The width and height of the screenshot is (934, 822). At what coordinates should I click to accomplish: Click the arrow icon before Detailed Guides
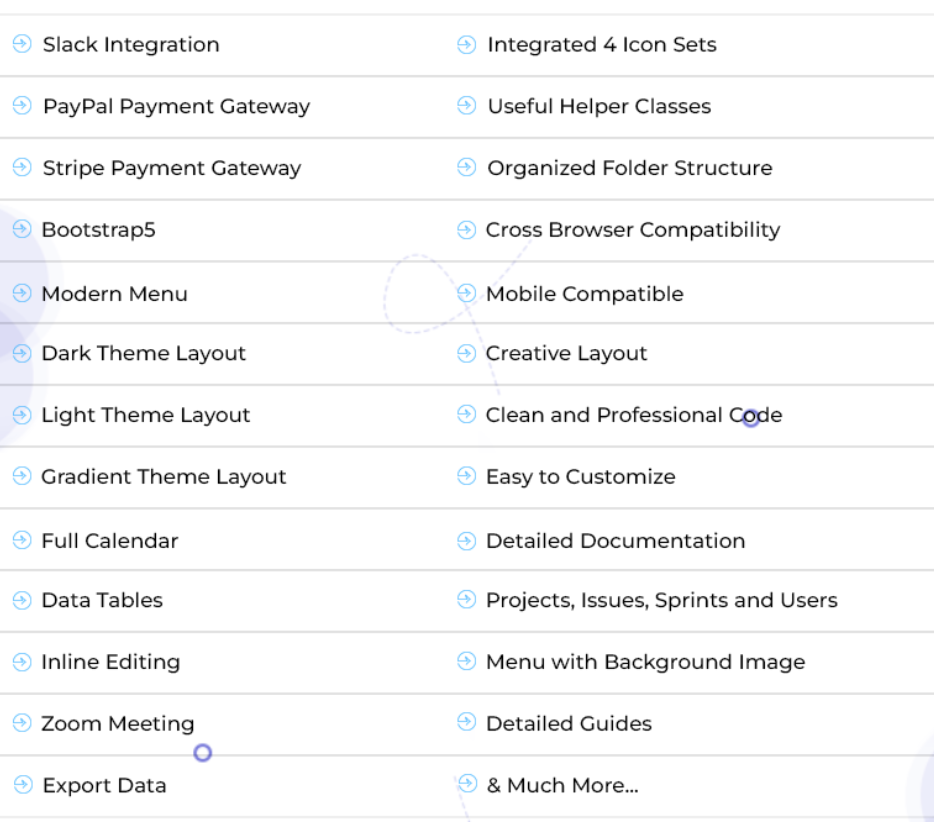click(466, 722)
